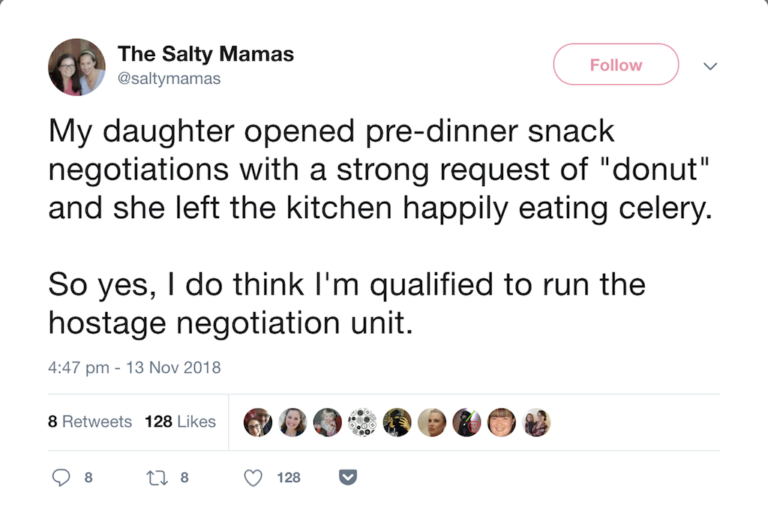Follow The Salty Mamas account

click(616, 64)
